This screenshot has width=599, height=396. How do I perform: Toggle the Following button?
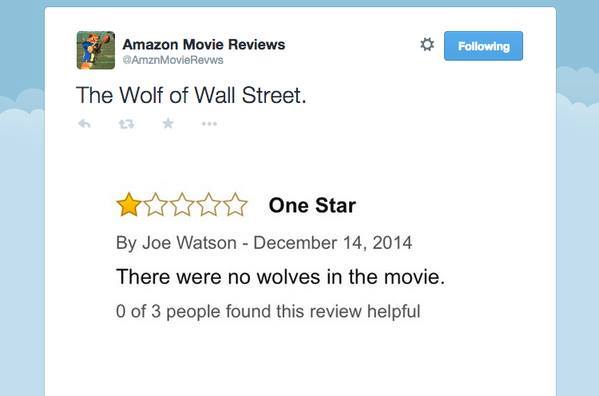pos(483,46)
